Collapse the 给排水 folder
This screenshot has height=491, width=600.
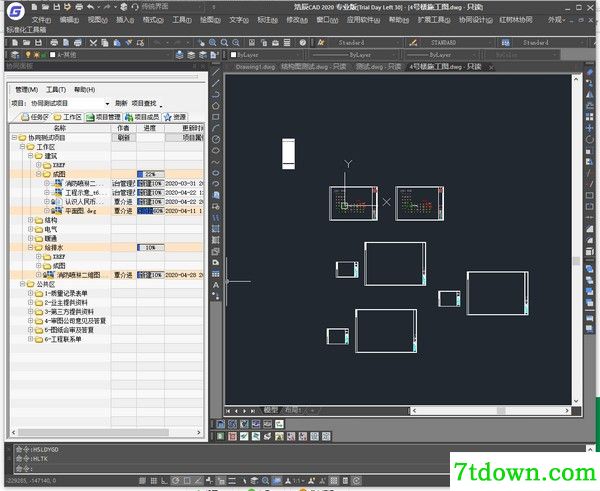(x=31, y=248)
